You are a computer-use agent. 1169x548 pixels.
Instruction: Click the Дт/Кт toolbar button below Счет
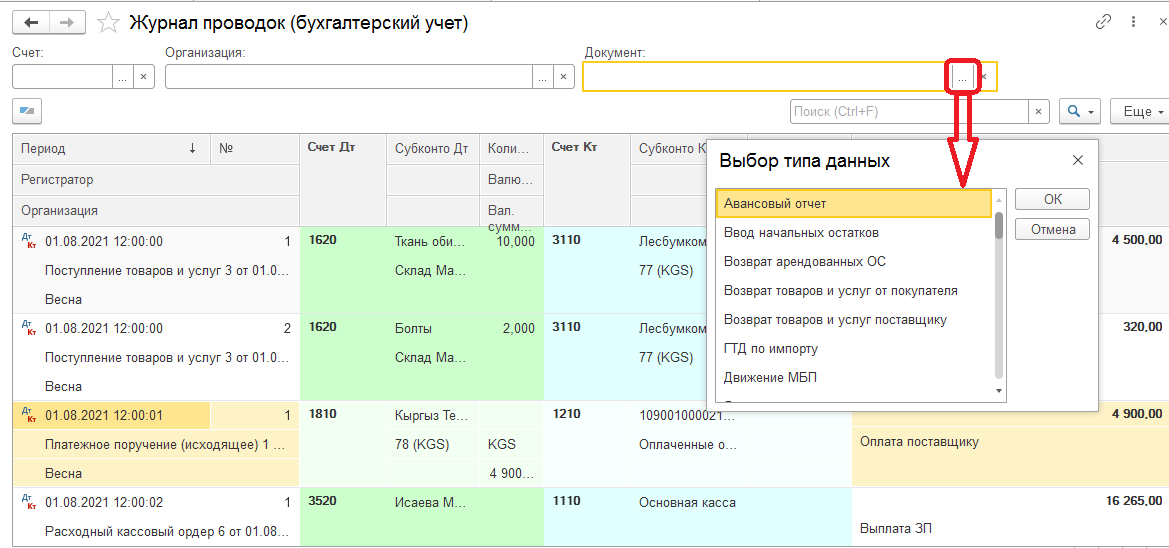click(x=27, y=111)
